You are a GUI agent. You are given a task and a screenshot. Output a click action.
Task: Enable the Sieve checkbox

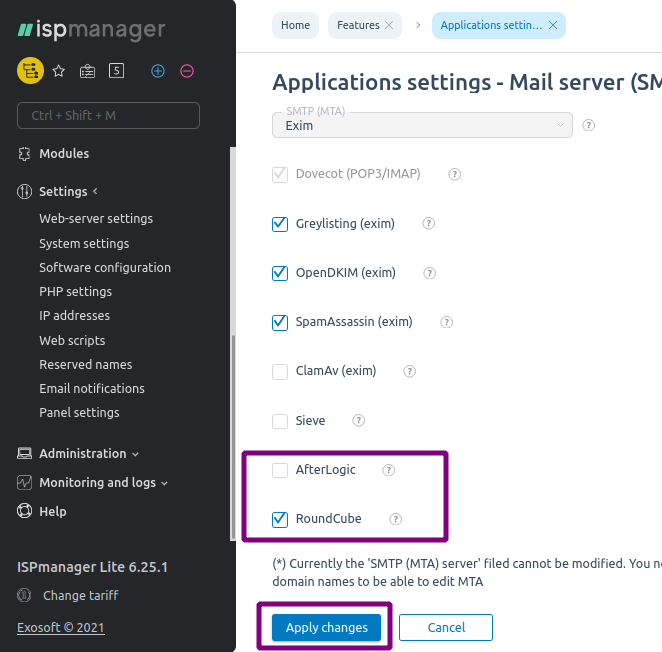[280, 421]
